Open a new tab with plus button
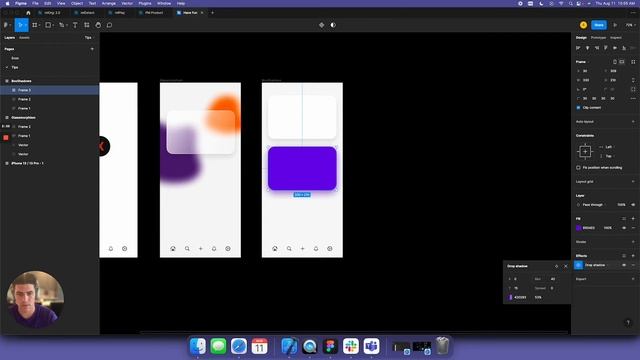 pos(212,13)
